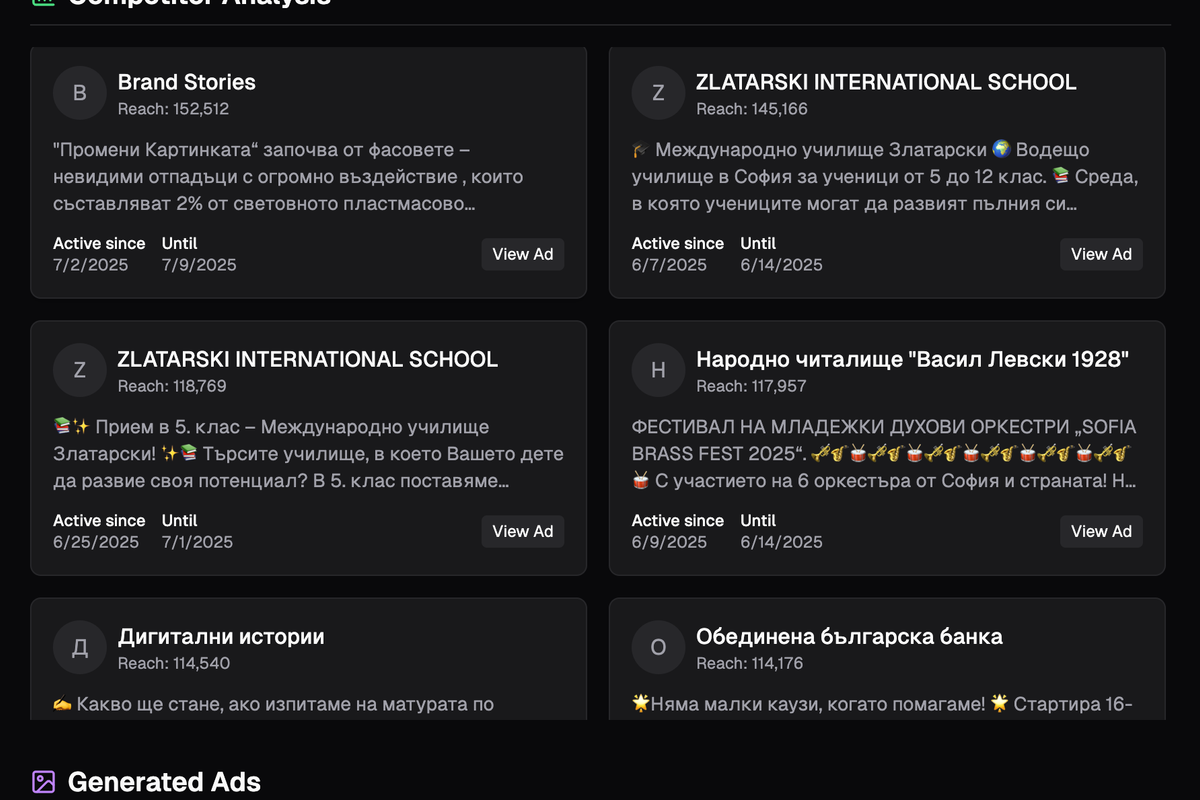
Task: Select the Brand Stories title
Action: coord(187,82)
